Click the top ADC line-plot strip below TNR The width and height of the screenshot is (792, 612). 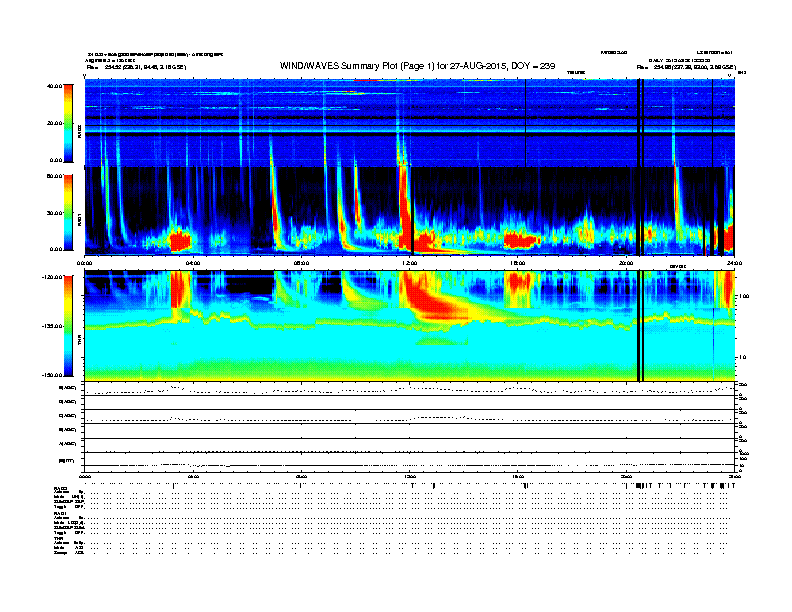coord(410,389)
